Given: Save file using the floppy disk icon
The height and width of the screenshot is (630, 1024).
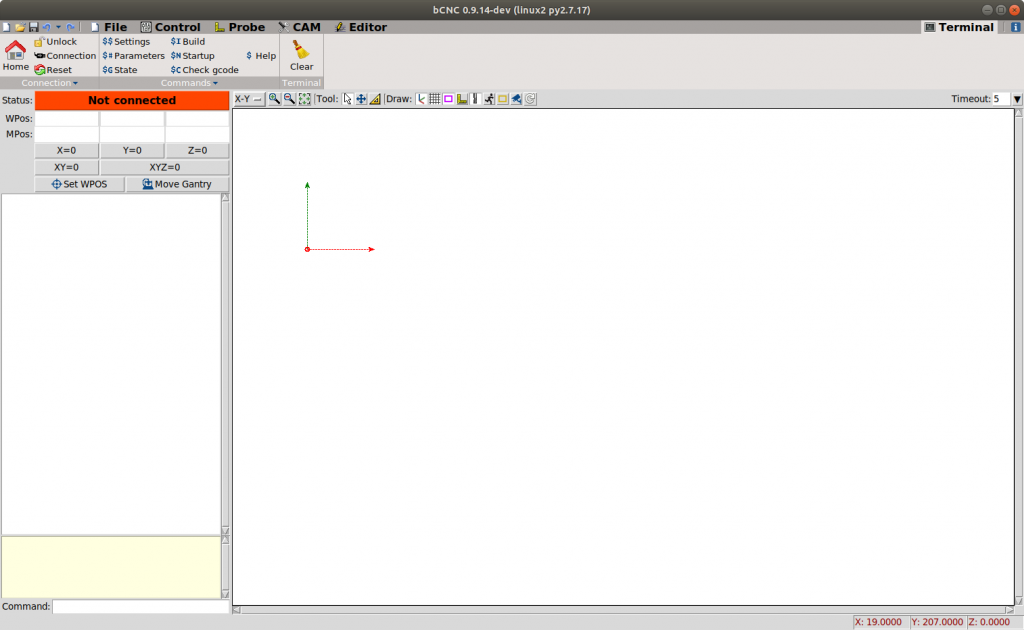Looking at the screenshot, I should click(33, 27).
